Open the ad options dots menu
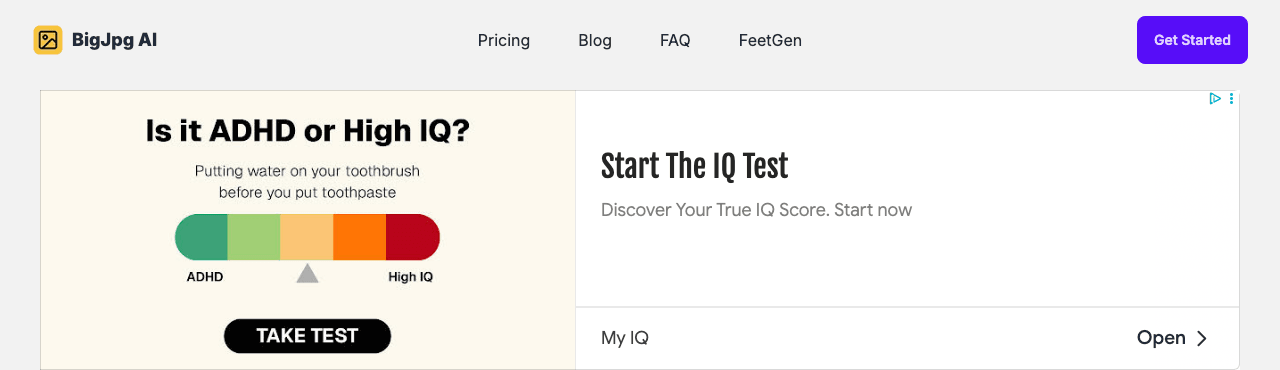 click(1231, 99)
